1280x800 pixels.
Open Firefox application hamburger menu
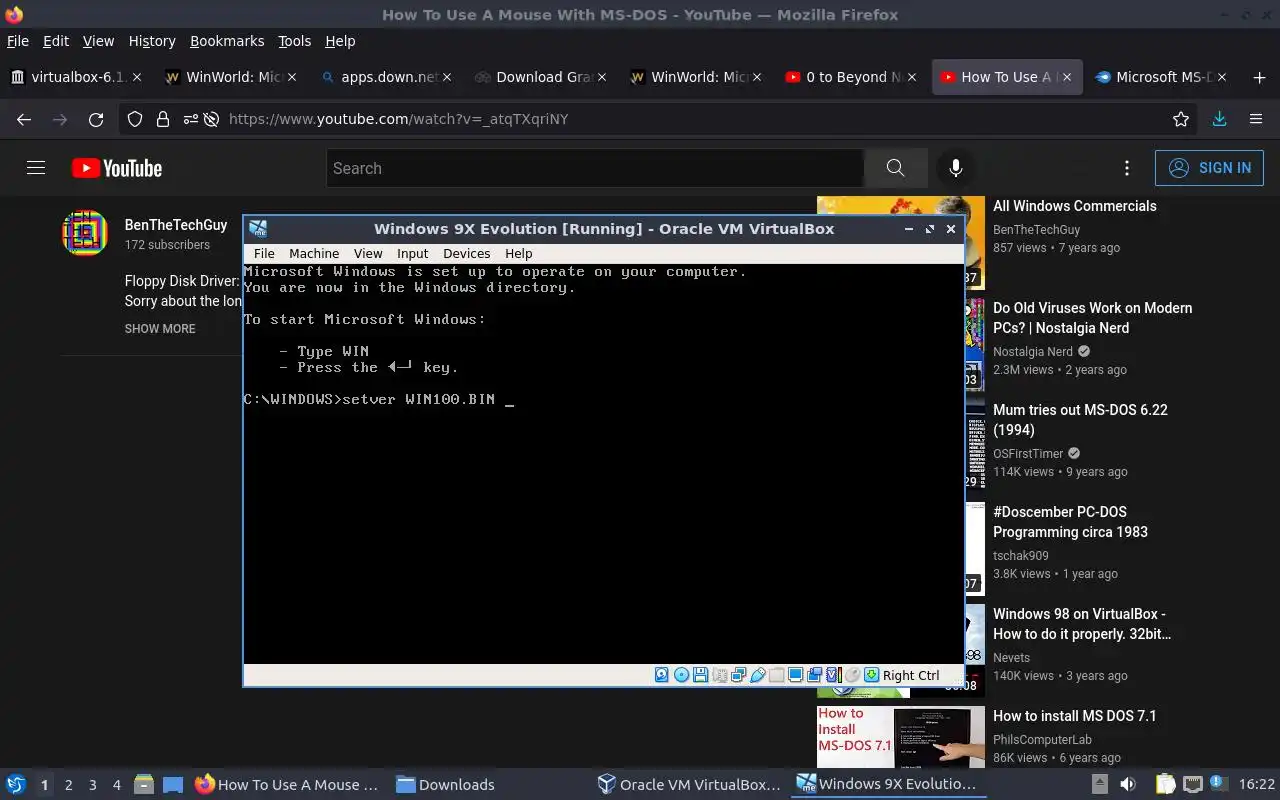tap(1256, 119)
